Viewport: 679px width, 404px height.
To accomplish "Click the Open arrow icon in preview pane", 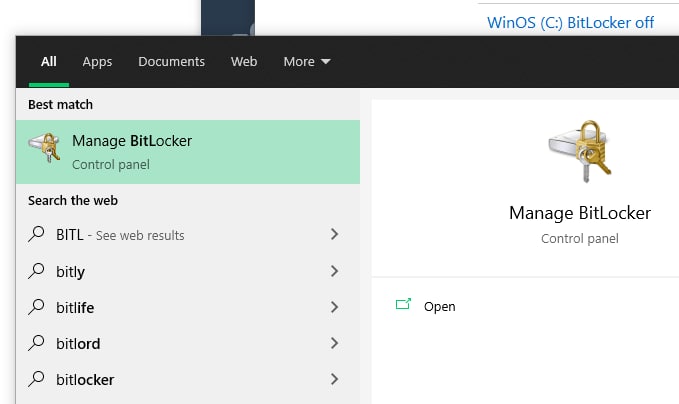I will coord(403,304).
